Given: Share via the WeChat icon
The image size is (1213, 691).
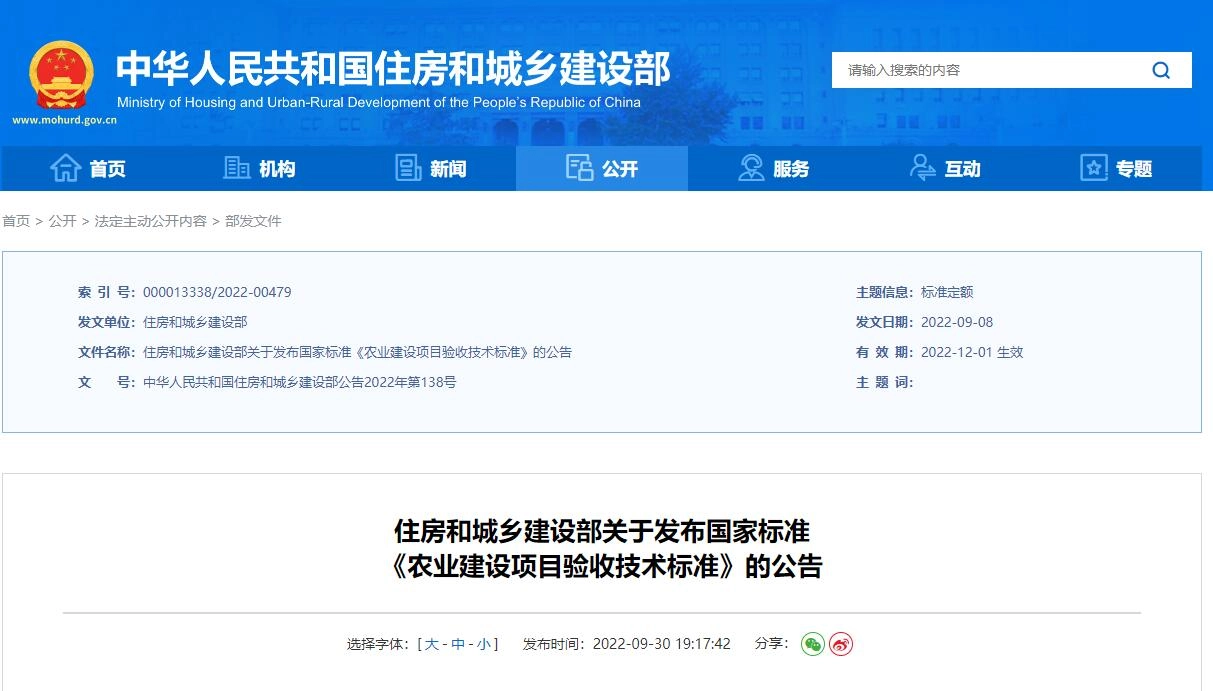Looking at the screenshot, I should tap(813, 644).
